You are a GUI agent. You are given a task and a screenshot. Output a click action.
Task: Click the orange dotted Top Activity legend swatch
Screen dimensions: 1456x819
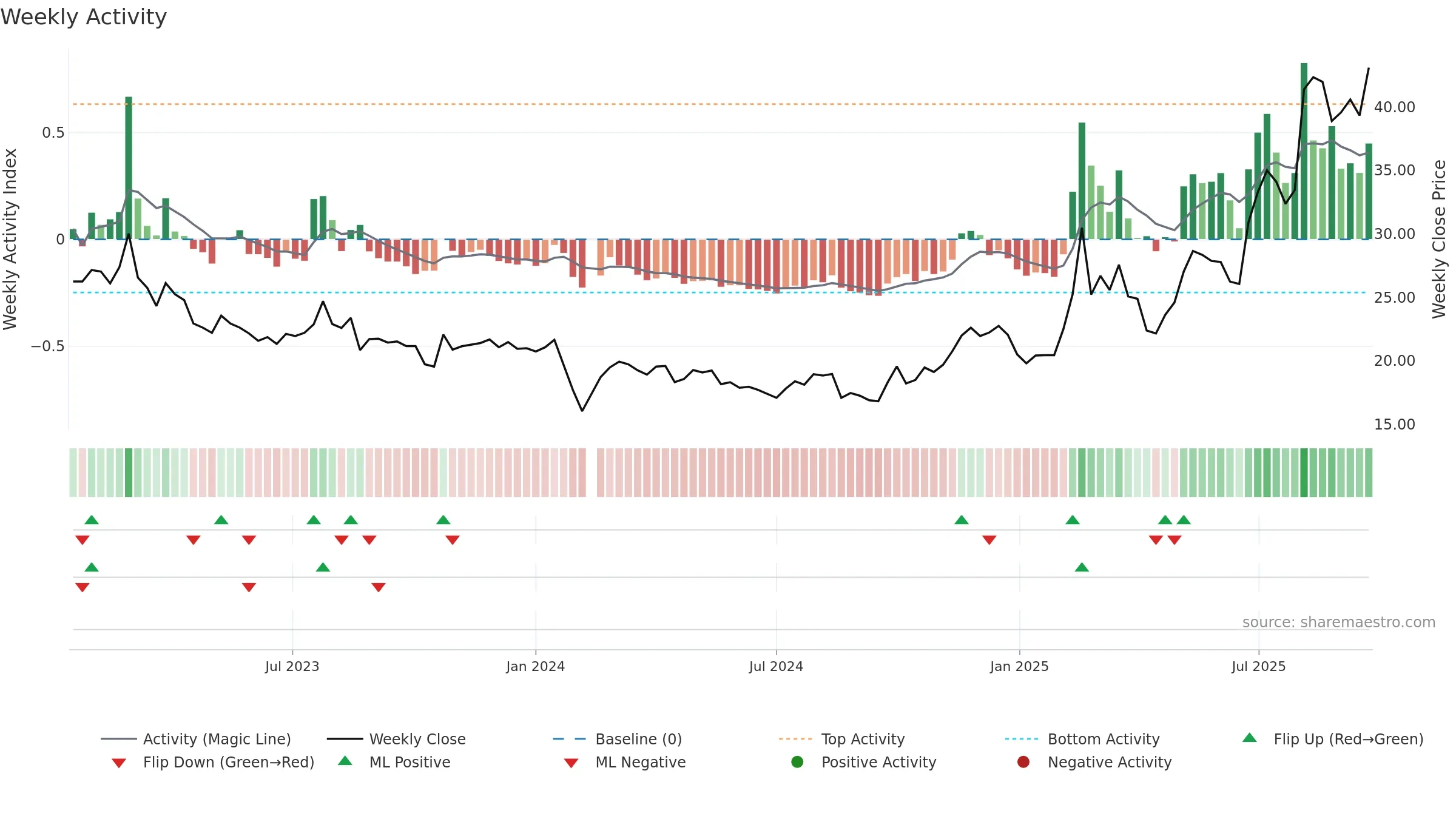pos(795,739)
